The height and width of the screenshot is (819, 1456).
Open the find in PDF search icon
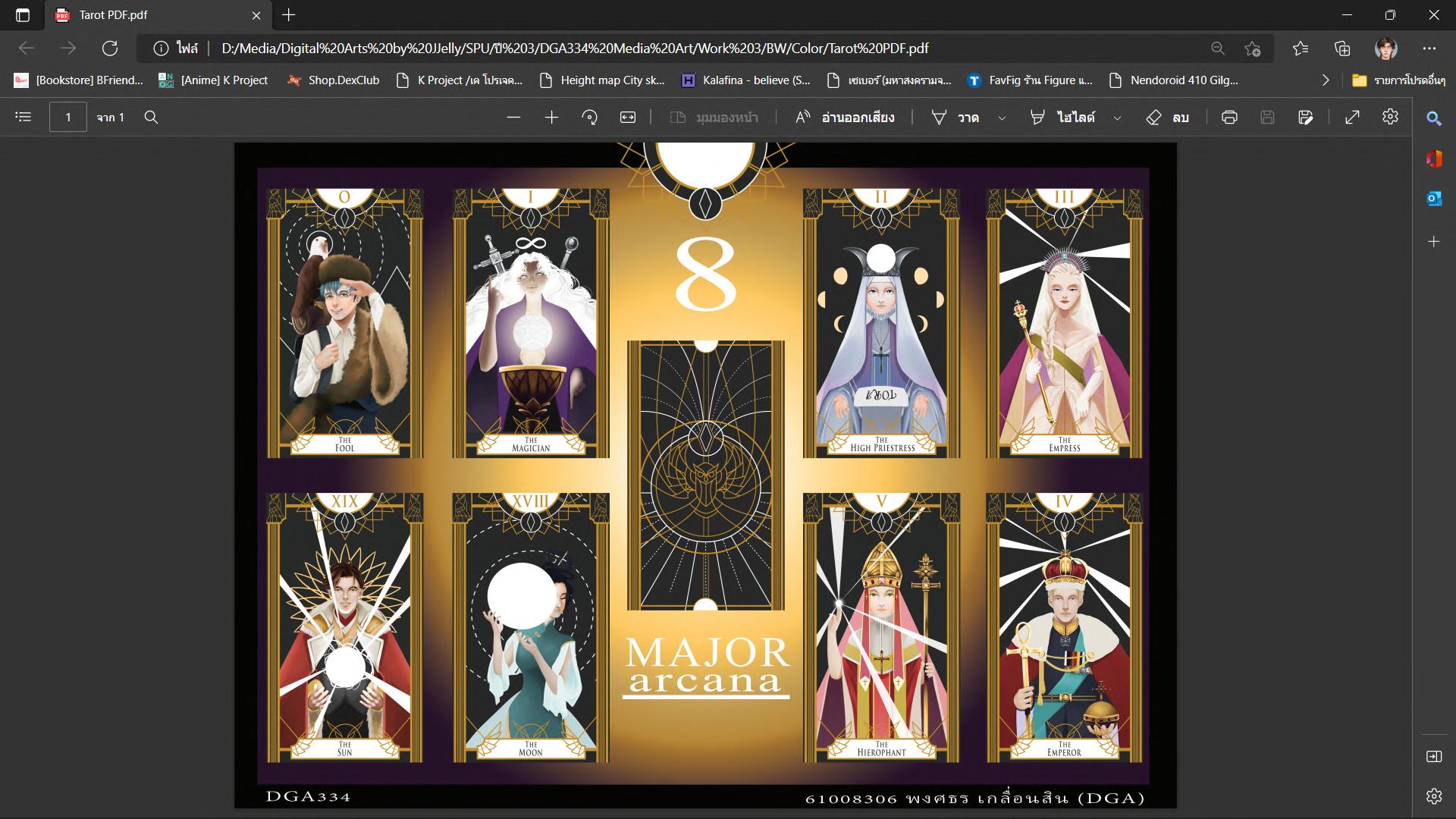point(151,118)
